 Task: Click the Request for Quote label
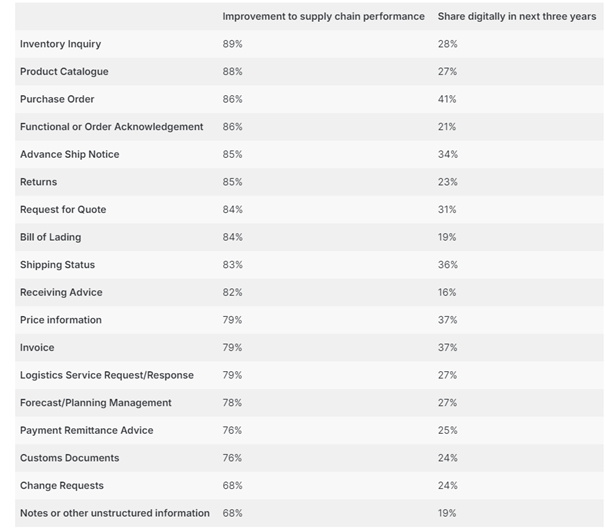tap(63, 209)
